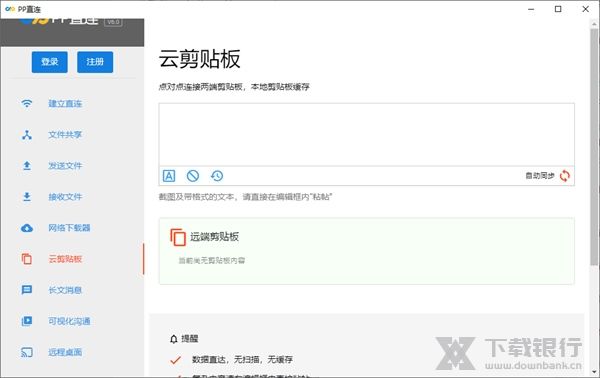Click the upload icon beside 发送文件

[x=27, y=166]
